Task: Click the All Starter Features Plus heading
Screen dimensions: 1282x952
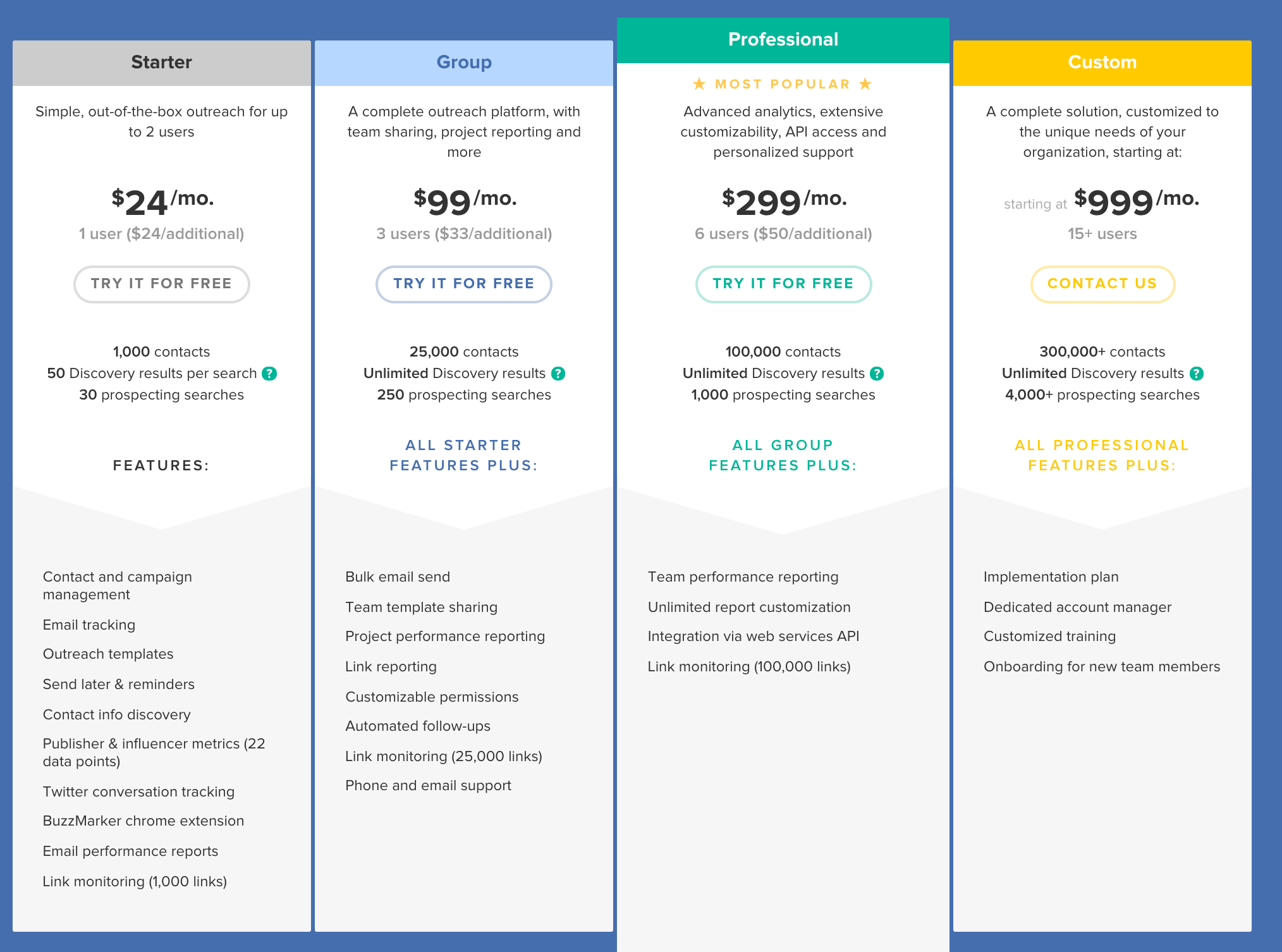Action: (463, 455)
